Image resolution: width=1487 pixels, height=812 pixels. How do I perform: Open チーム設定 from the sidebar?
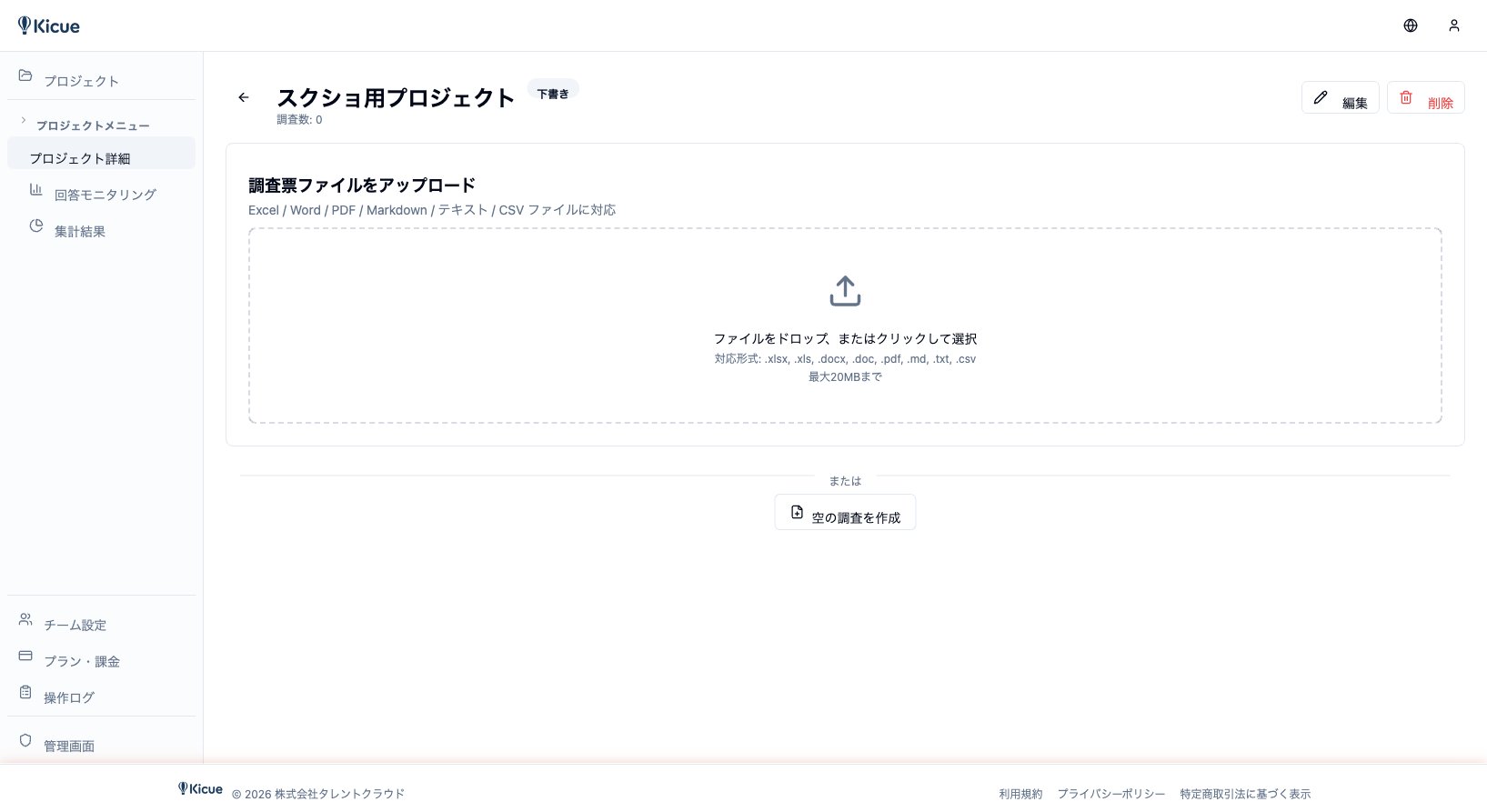click(x=75, y=625)
